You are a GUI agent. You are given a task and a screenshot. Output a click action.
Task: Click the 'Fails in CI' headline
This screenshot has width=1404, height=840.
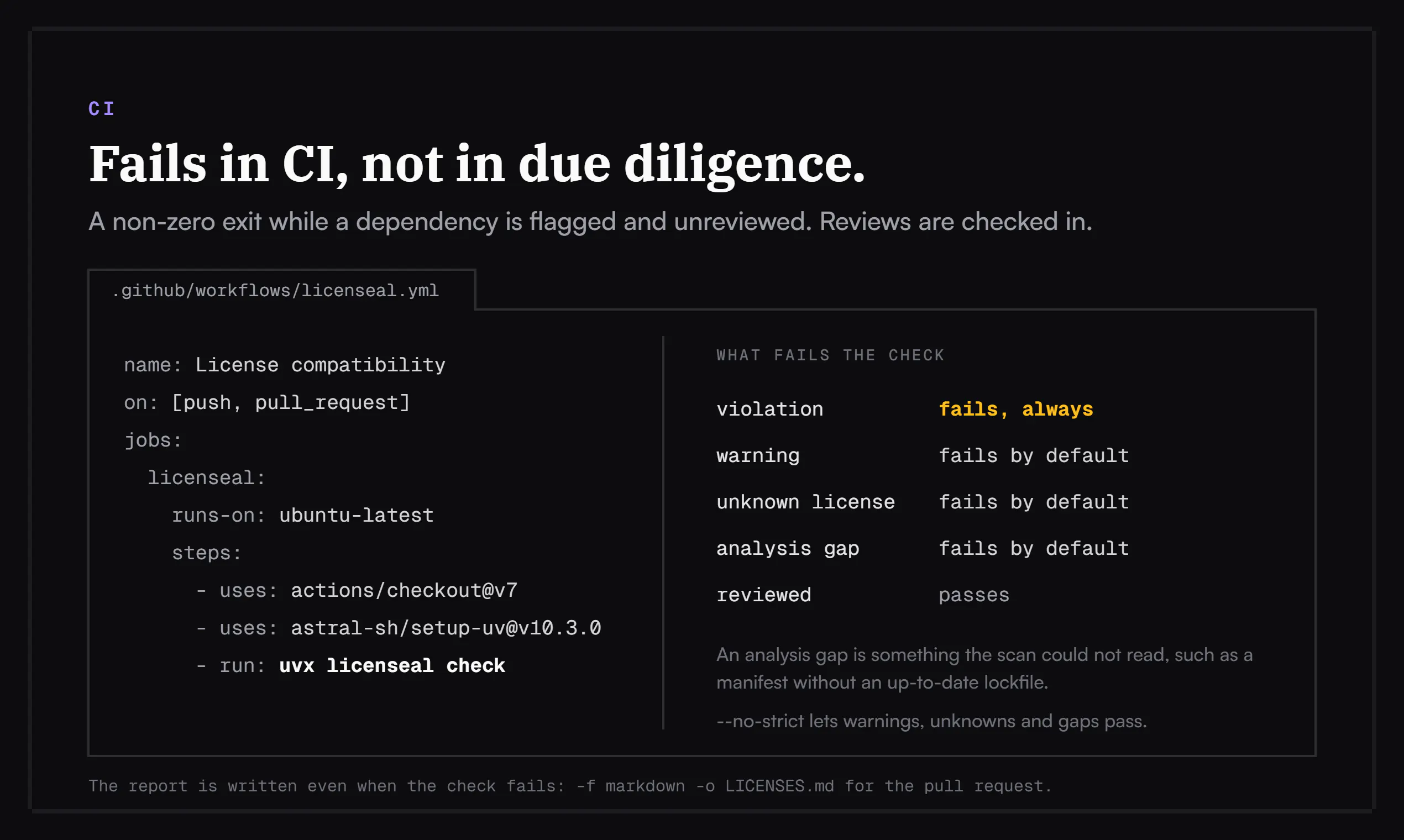(x=476, y=164)
